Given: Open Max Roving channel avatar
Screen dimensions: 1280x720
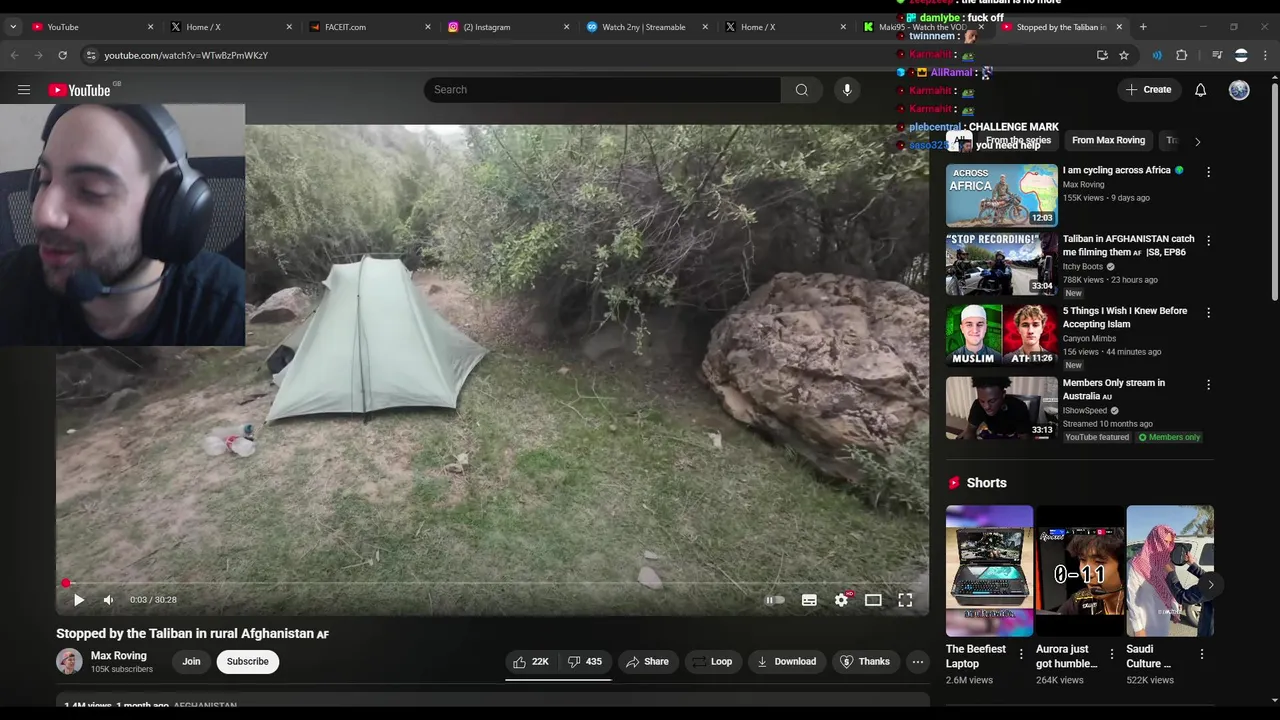Looking at the screenshot, I should pyautogui.click(x=69, y=662).
